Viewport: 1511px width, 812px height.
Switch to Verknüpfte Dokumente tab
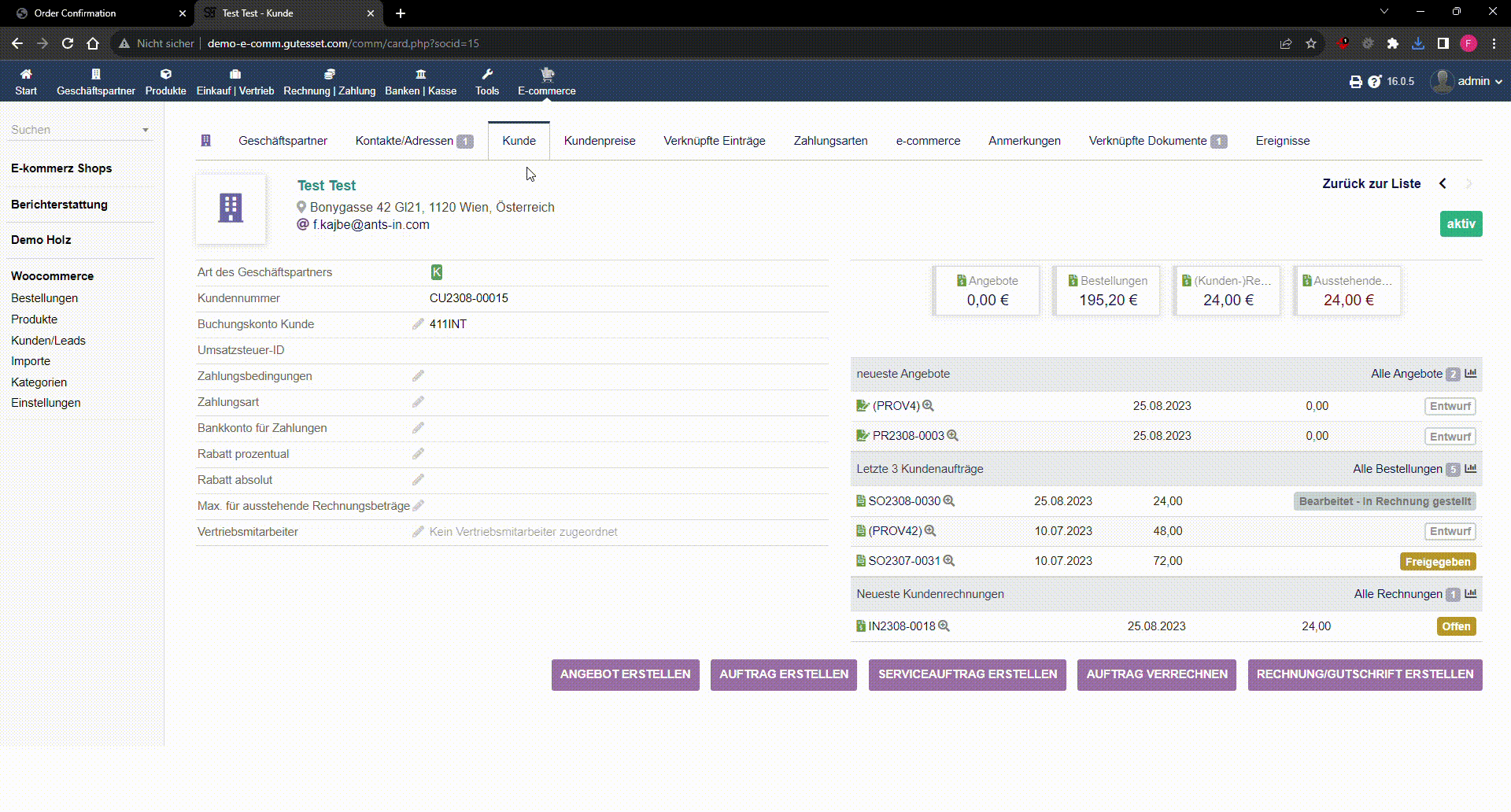coord(1158,141)
